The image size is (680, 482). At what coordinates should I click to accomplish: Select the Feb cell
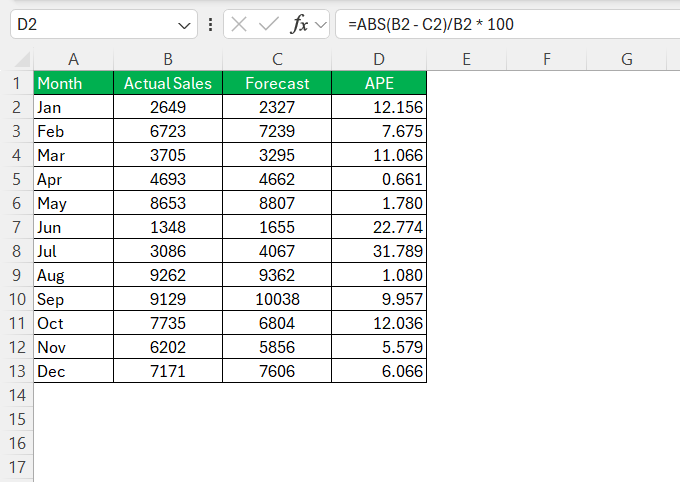coord(73,131)
